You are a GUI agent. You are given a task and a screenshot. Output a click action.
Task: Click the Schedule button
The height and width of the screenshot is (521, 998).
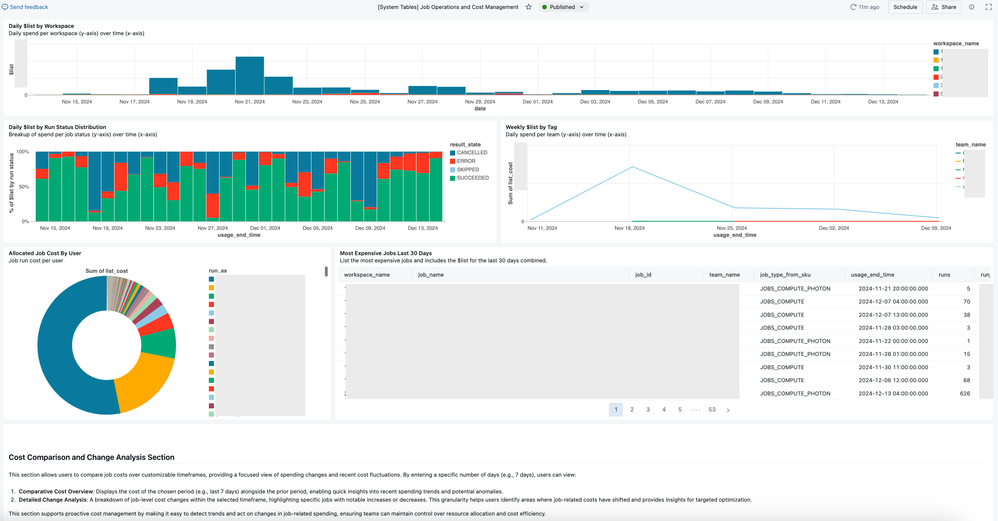pos(905,7)
